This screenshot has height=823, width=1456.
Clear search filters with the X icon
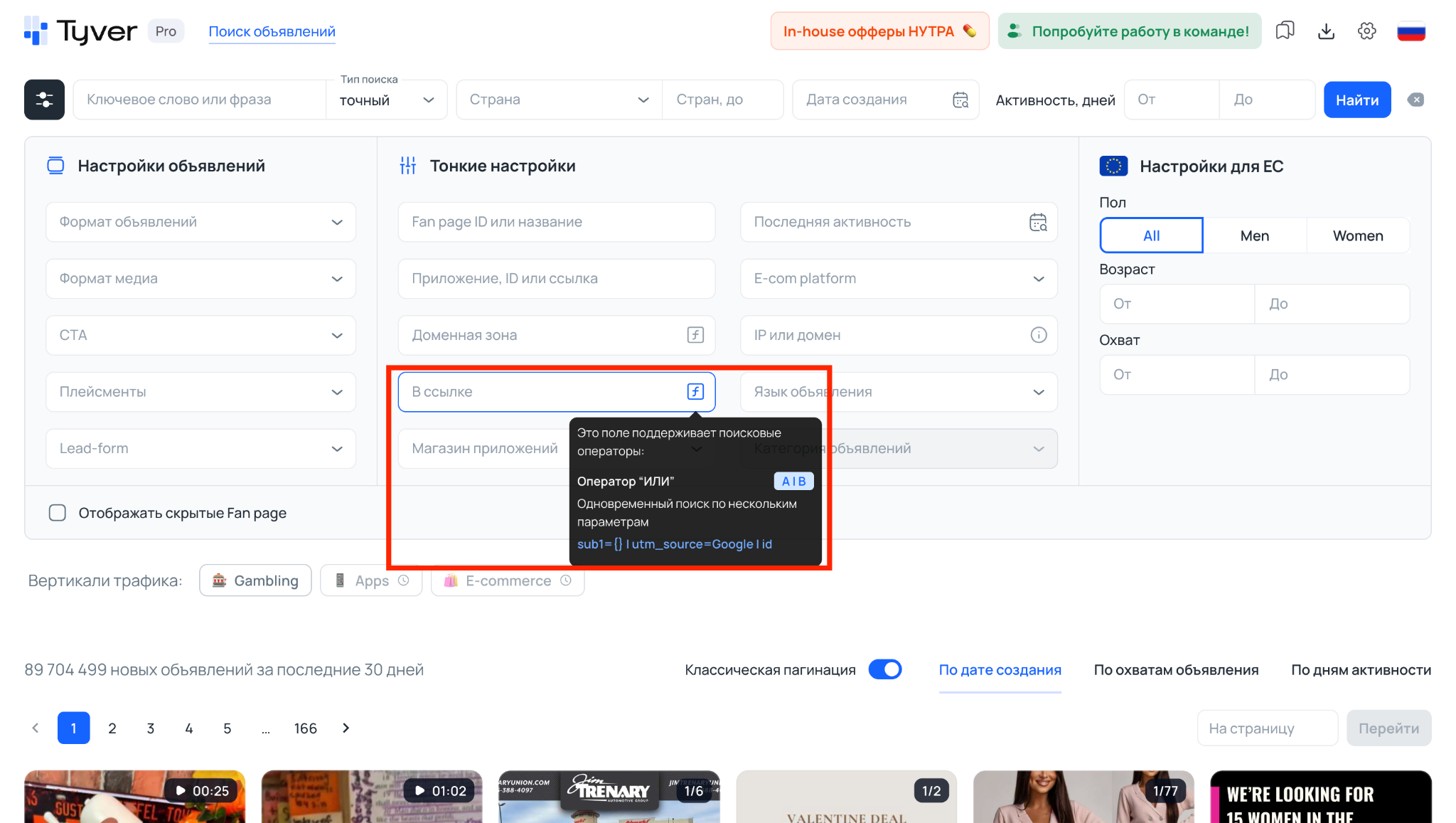(x=1415, y=100)
